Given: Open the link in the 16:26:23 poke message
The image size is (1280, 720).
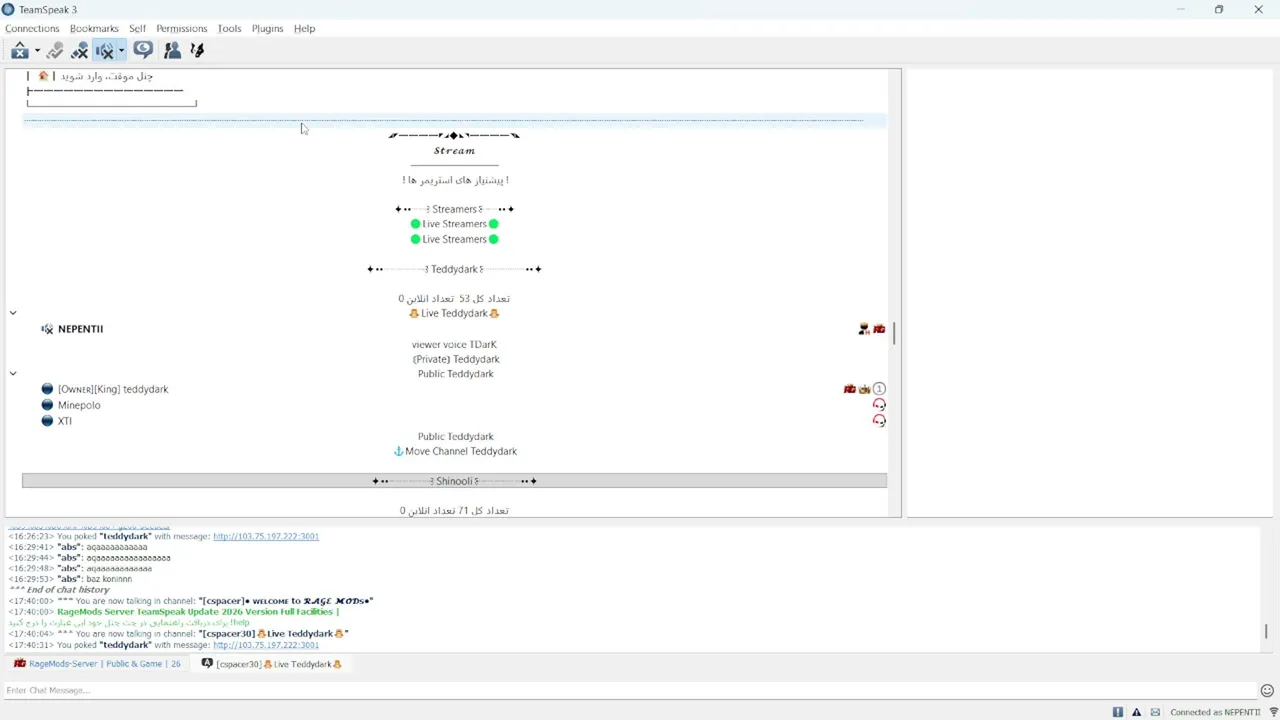Looking at the screenshot, I should (x=266, y=536).
